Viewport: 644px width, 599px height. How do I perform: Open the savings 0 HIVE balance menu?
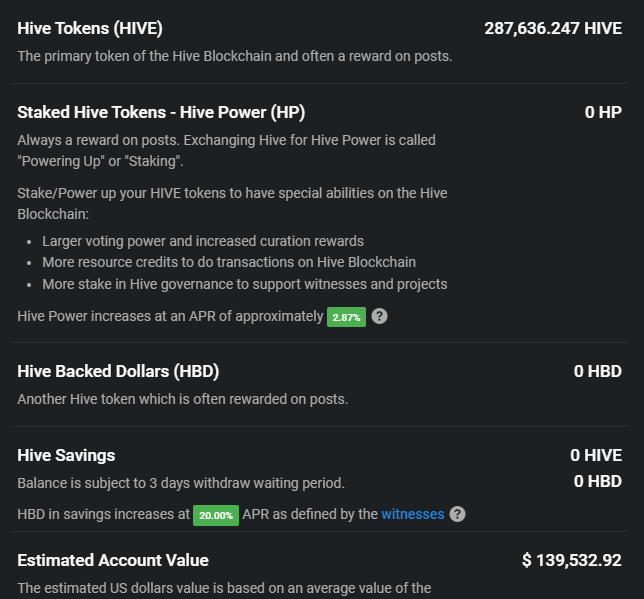click(596, 455)
